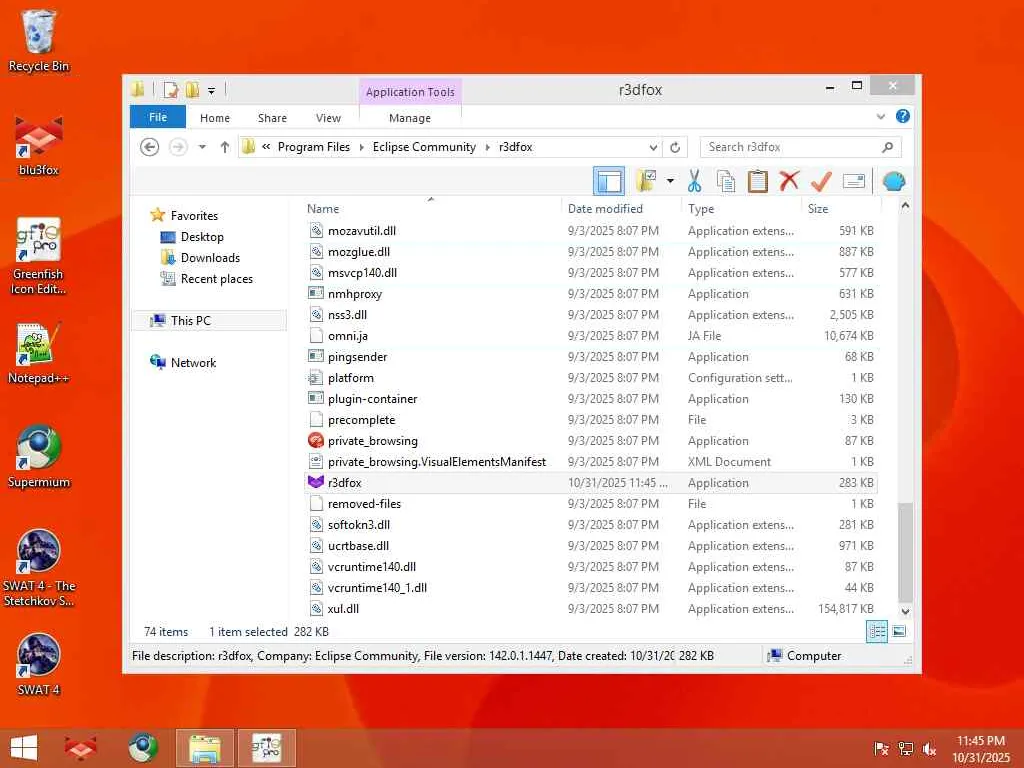
Task: Expand the address bar history dropdown
Action: [x=653, y=148]
